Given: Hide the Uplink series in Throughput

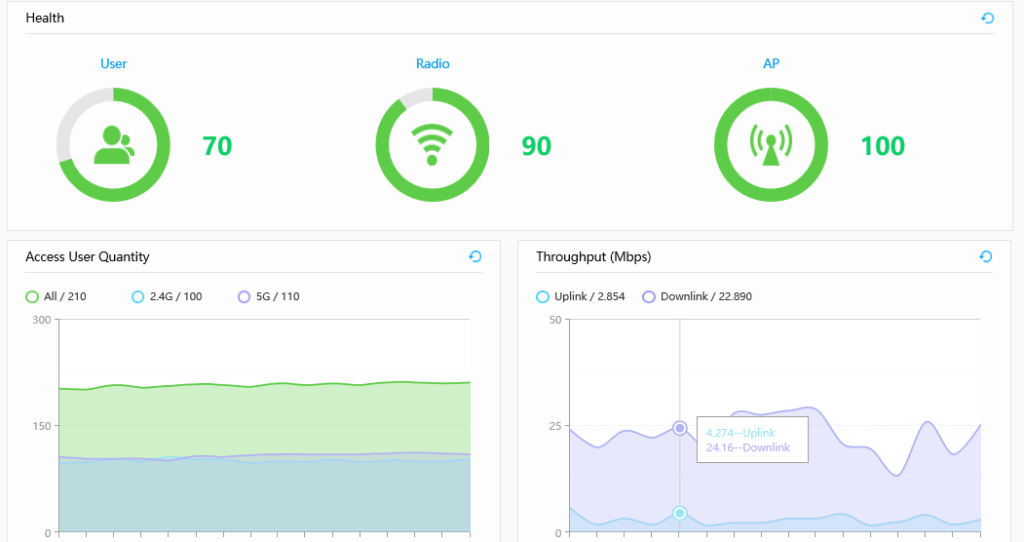Looking at the screenshot, I should click(x=581, y=297).
